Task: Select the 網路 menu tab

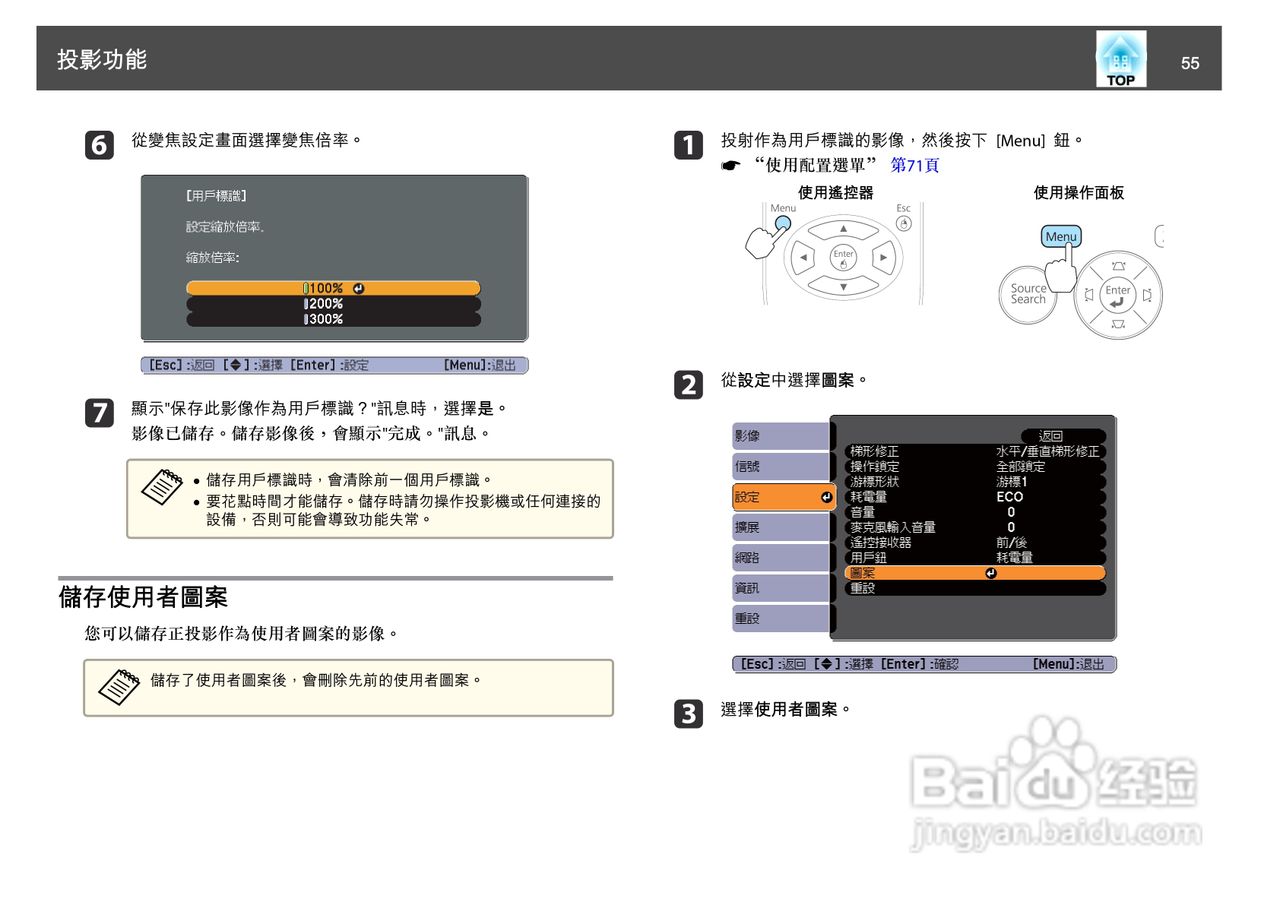Action: pos(781,558)
